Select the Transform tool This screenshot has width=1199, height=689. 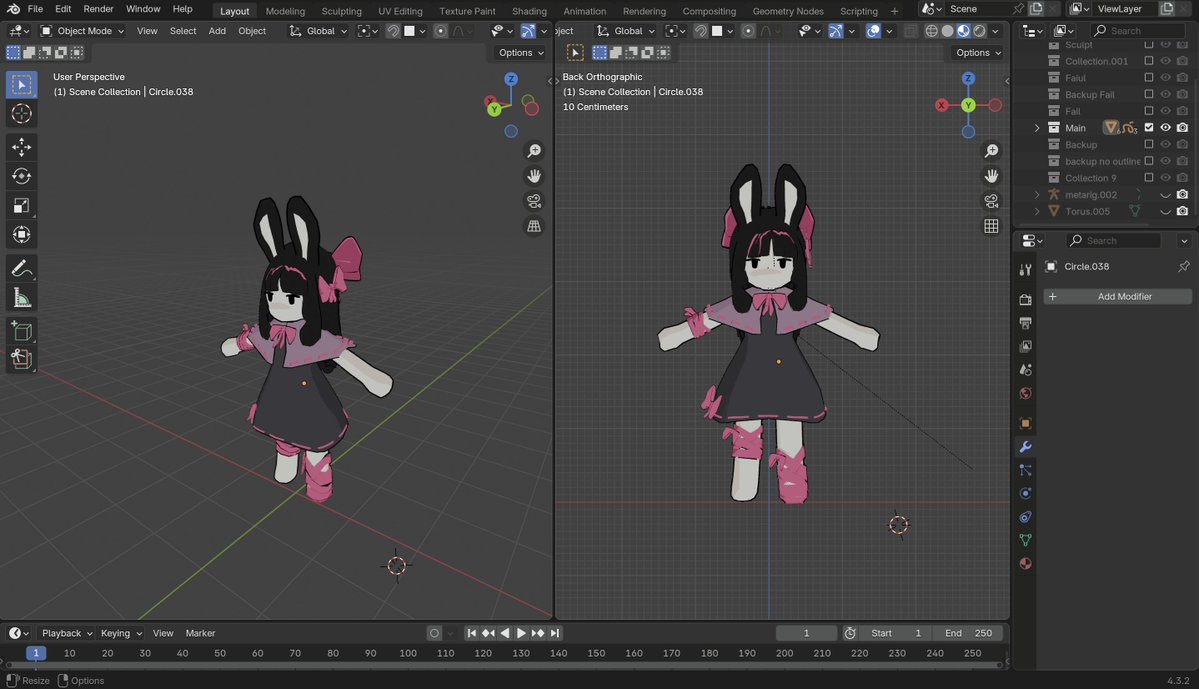(21, 234)
